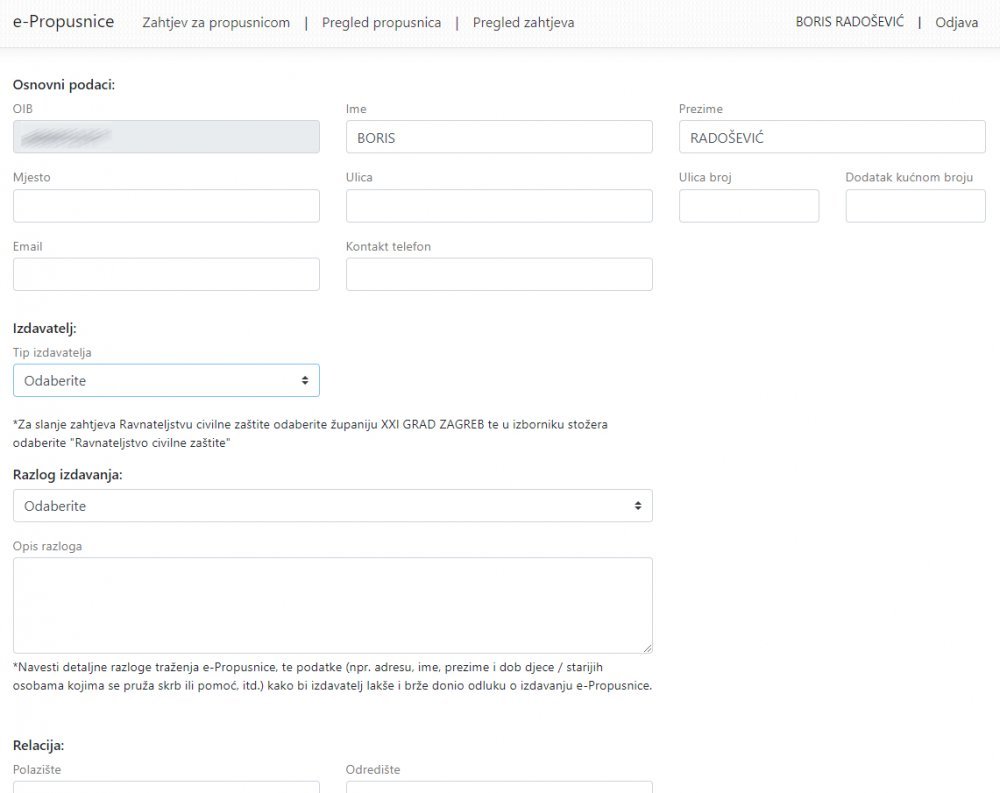The width and height of the screenshot is (1000, 793).
Task: Log out via Odjava link
Action: [x=956, y=22]
